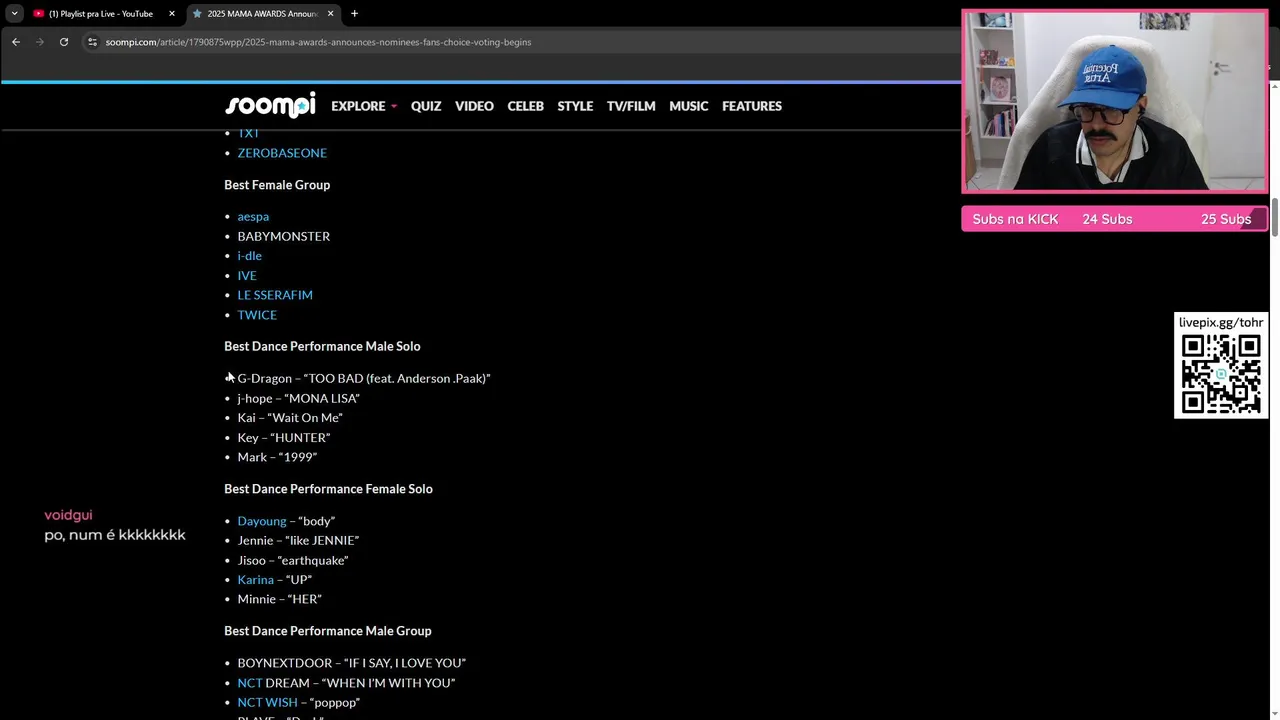Click the voidgui chat username

tap(68, 515)
